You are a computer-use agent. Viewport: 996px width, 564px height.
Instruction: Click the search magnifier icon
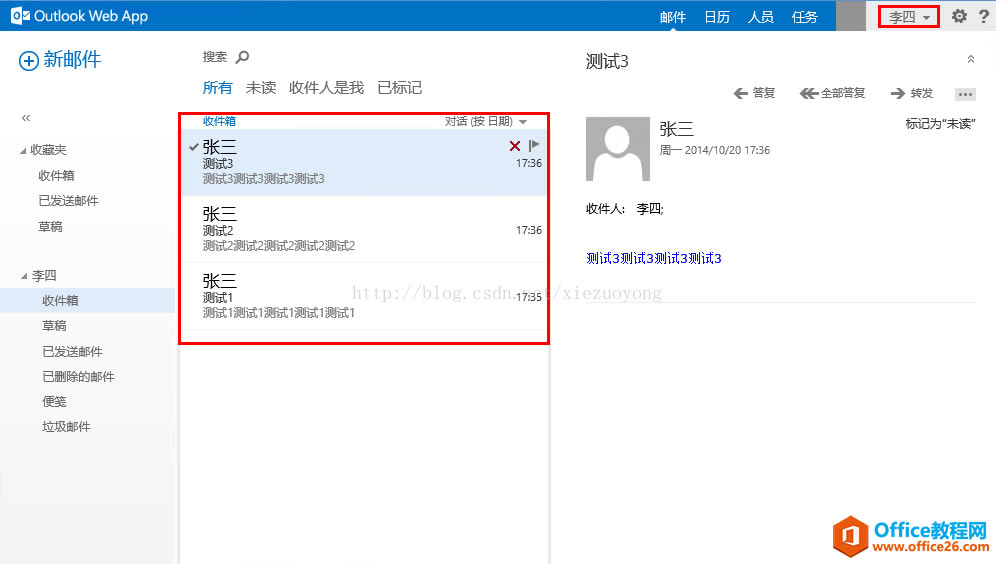[x=242, y=57]
